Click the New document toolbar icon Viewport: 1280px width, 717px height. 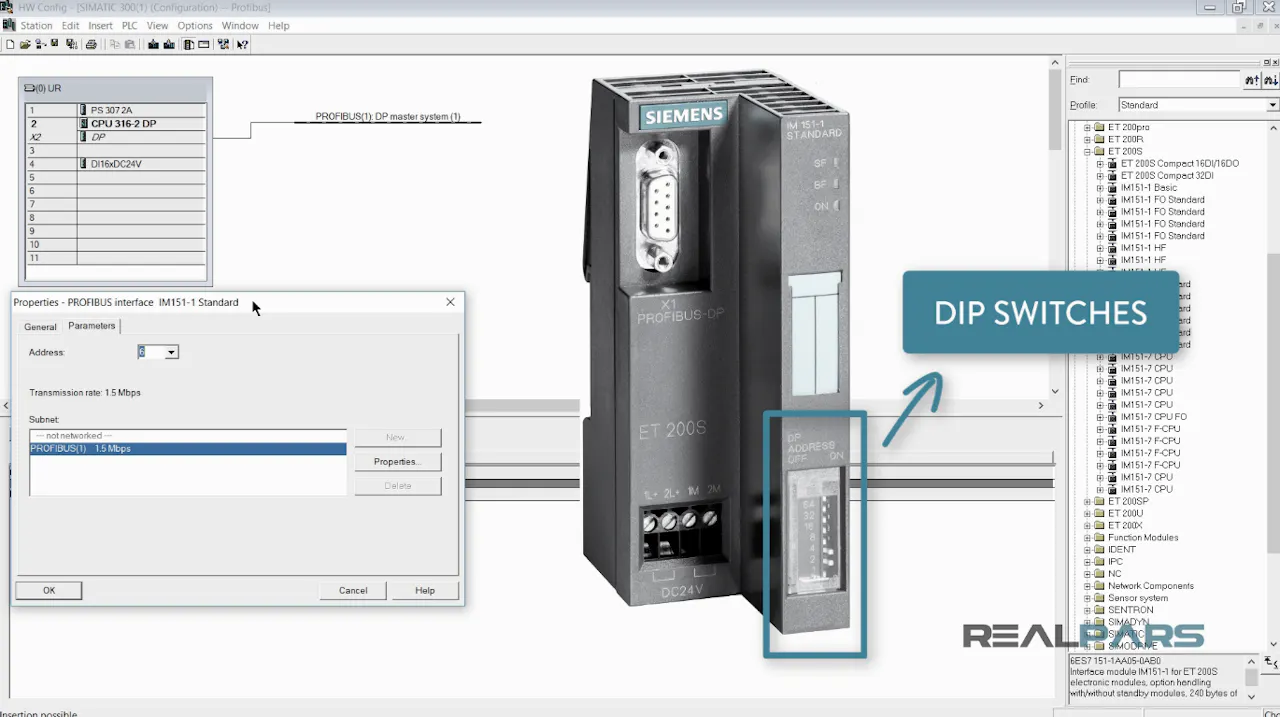pyautogui.click(x=10, y=44)
